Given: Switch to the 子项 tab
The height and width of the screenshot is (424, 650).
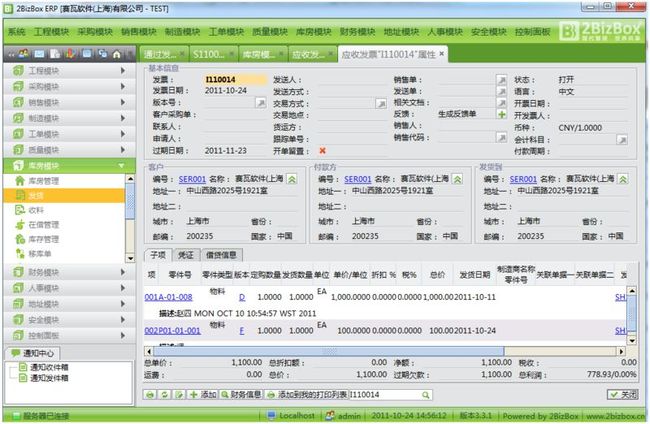Looking at the screenshot, I should (x=158, y=255).
